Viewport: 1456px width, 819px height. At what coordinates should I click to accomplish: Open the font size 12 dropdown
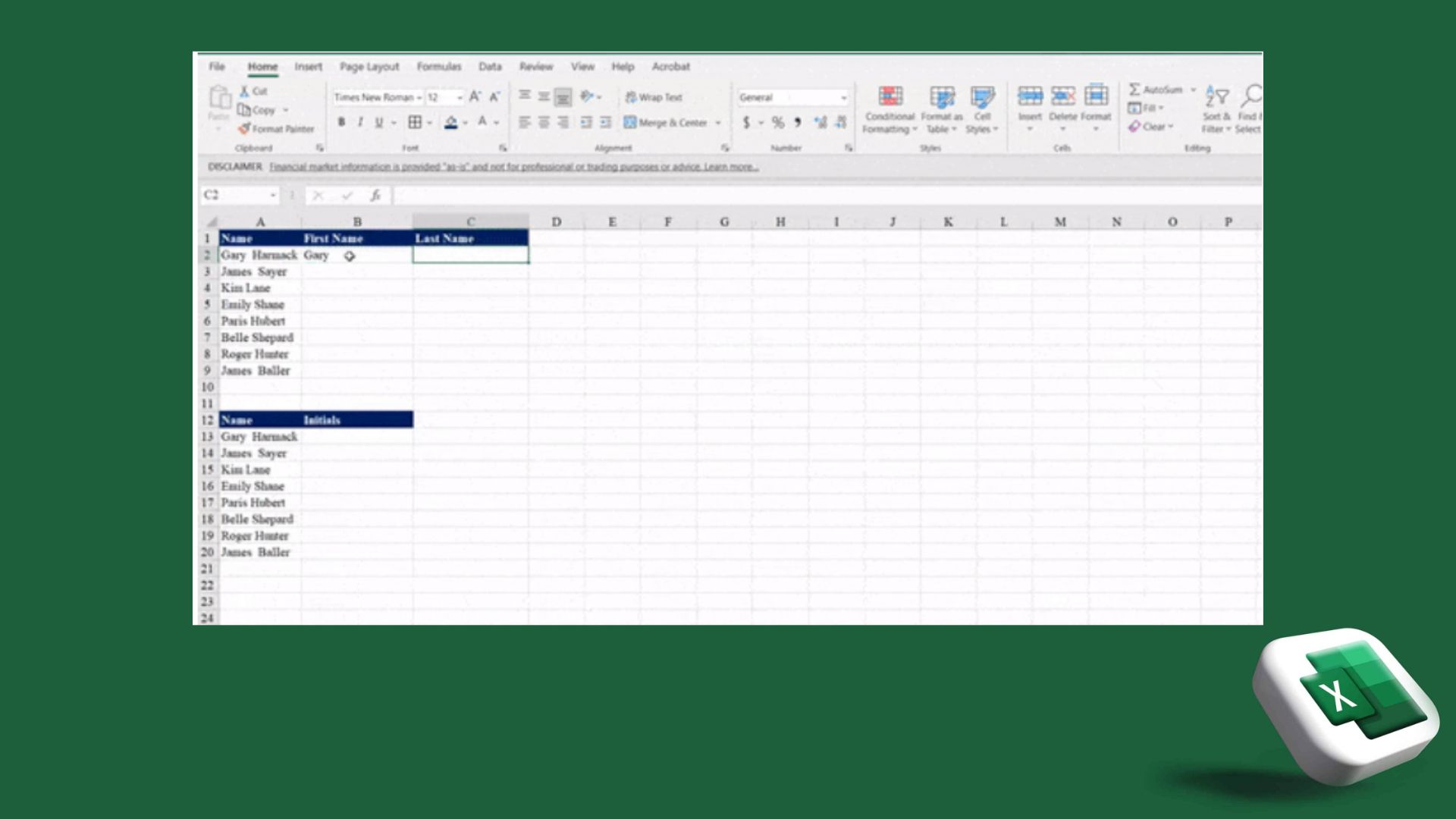coord(460,98)
